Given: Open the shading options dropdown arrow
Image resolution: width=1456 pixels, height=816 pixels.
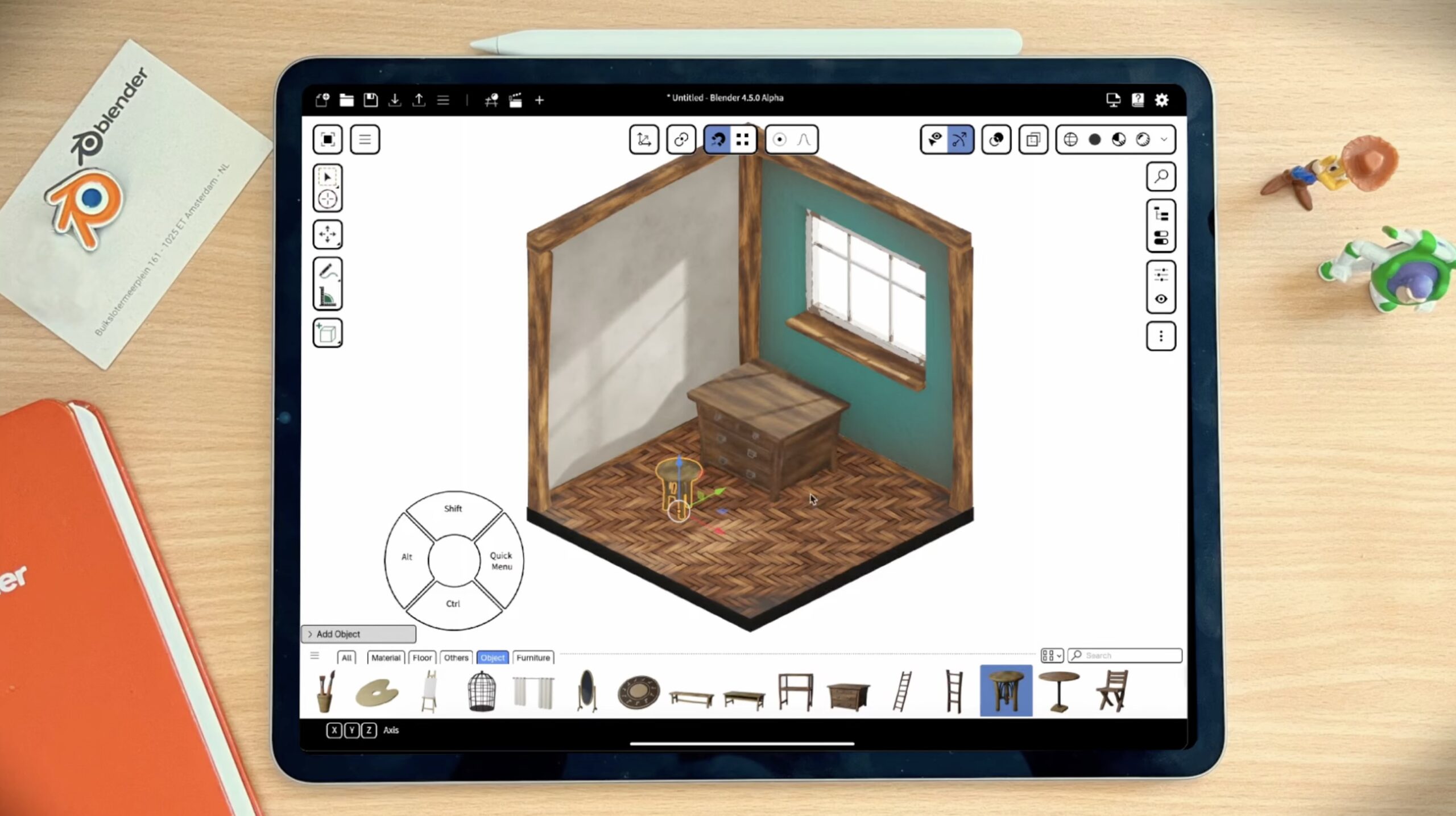Looking at the screenshot, I should [x=1164, y=139].
